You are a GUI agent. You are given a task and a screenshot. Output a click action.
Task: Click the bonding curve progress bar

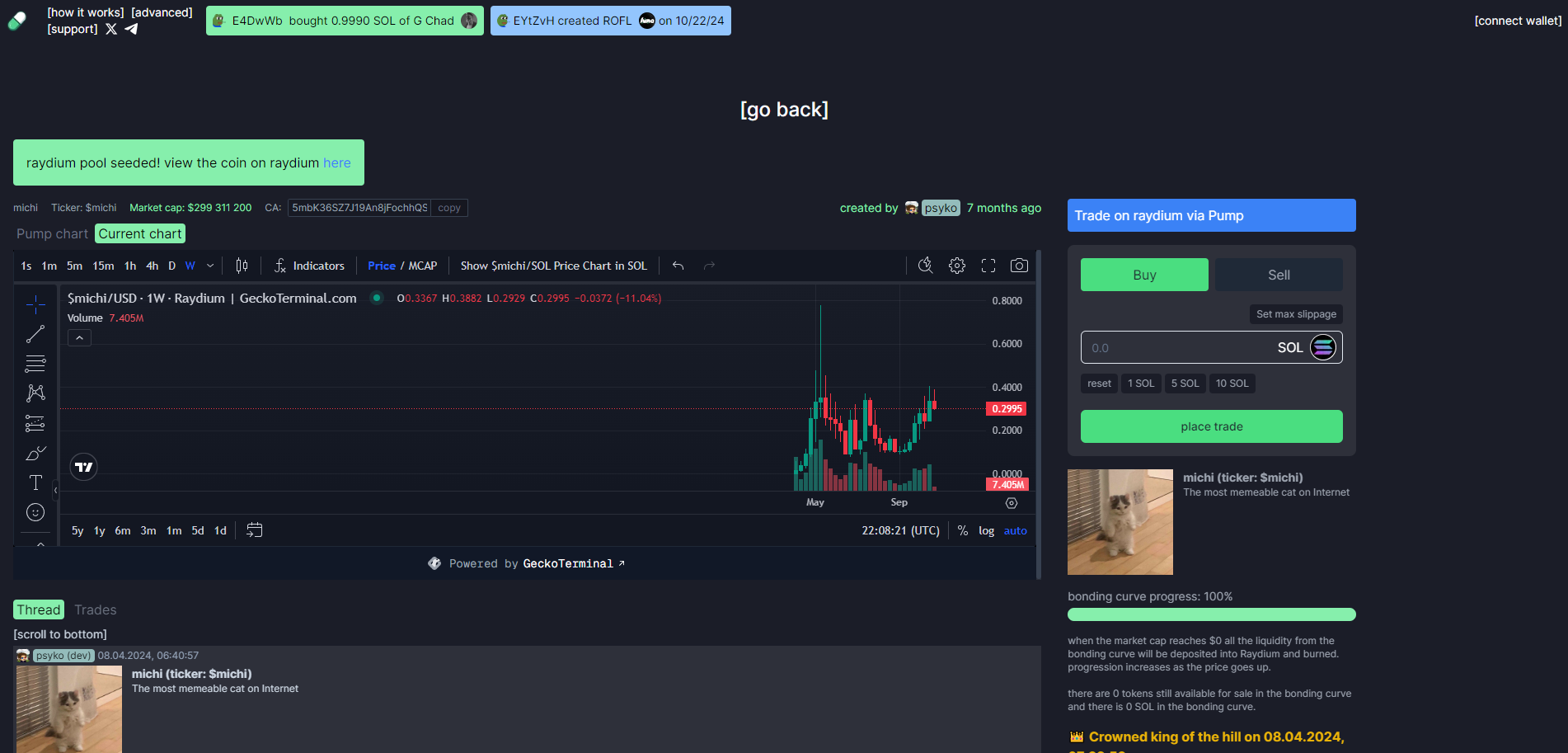point(1211,614)
